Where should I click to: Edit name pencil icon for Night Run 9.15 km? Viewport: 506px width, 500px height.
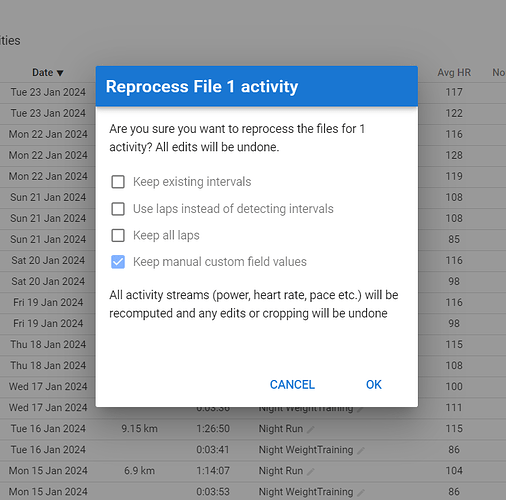point(311,429)
